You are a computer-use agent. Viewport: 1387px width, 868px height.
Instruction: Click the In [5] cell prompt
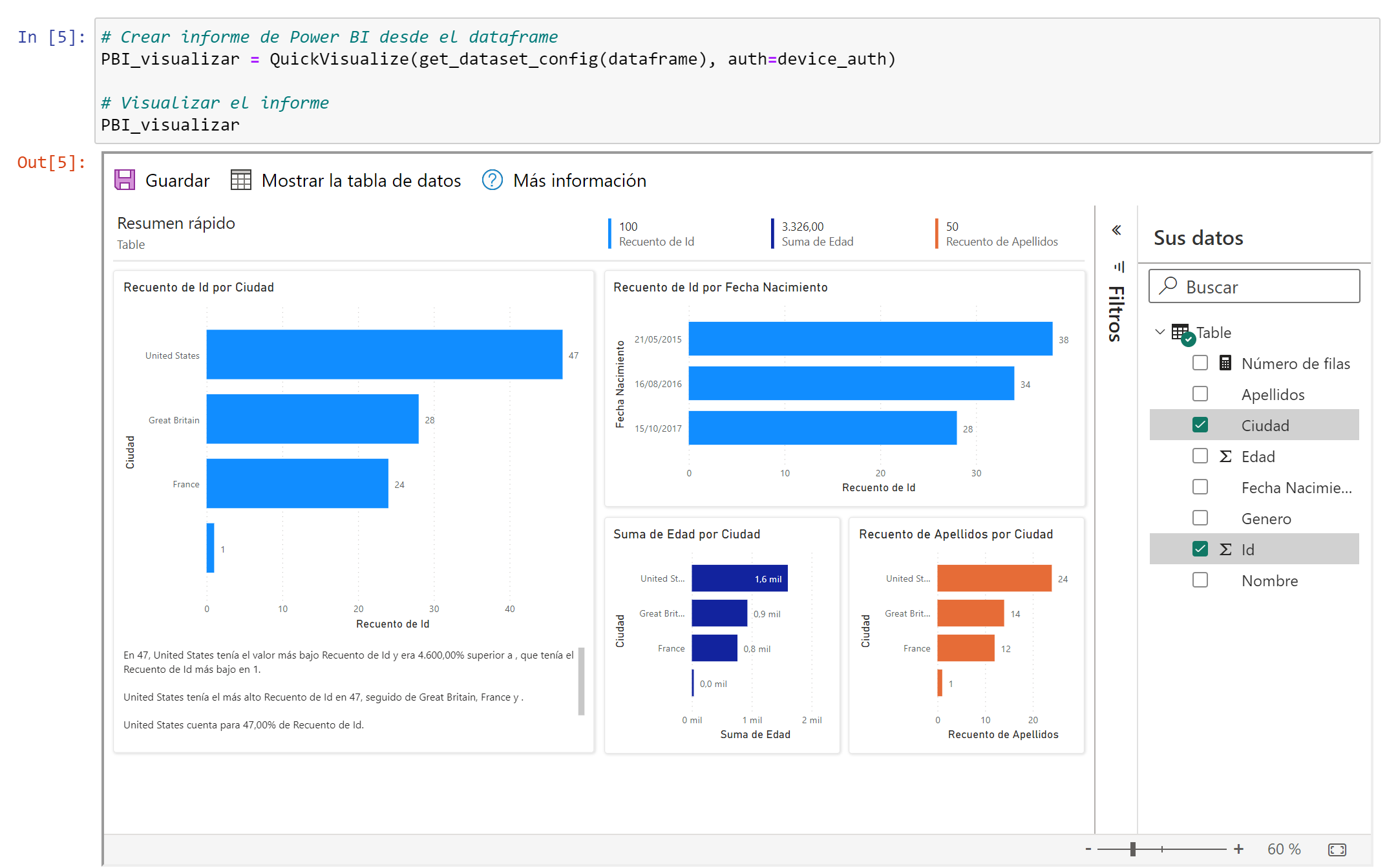click(52, 37)
